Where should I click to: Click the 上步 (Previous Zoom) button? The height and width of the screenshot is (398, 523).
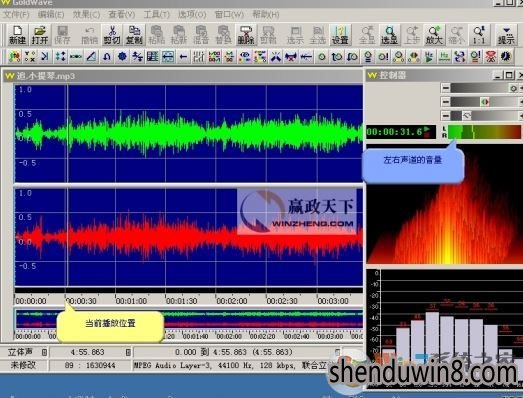pyautogui.click(x=412, y=35)
